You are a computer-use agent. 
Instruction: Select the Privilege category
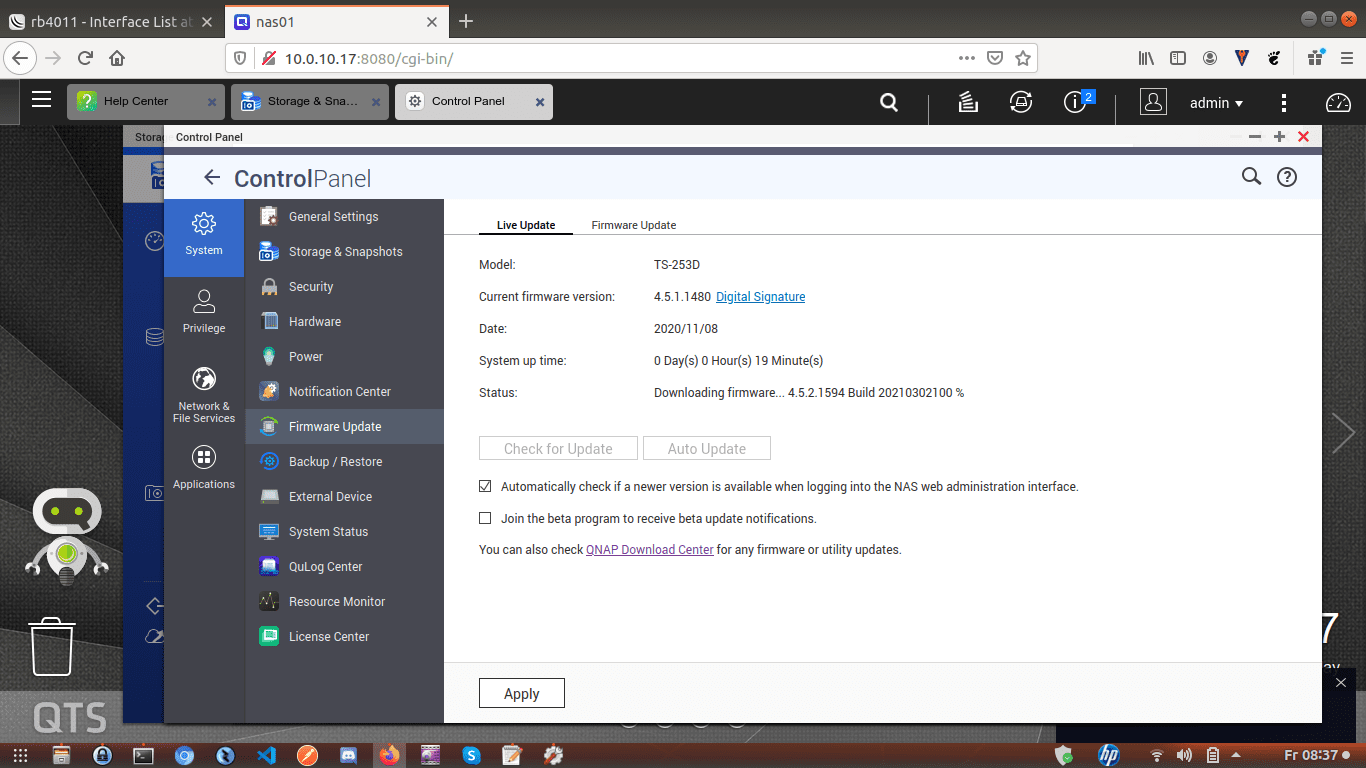point(204,311)
